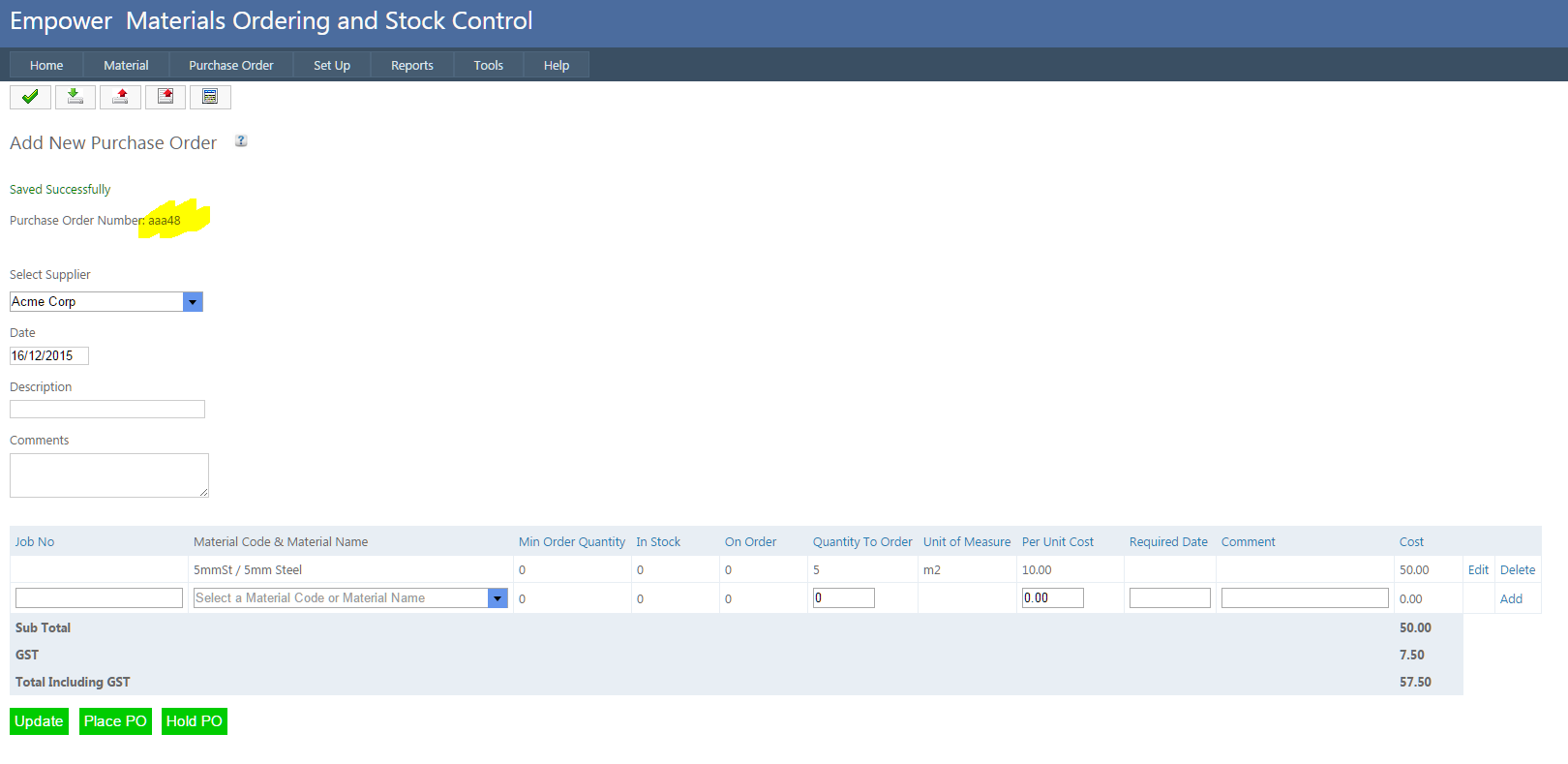Click the striped table grid toolbar icon
Viewport: 1568px width, 764px height.
(x=210, y=97)
